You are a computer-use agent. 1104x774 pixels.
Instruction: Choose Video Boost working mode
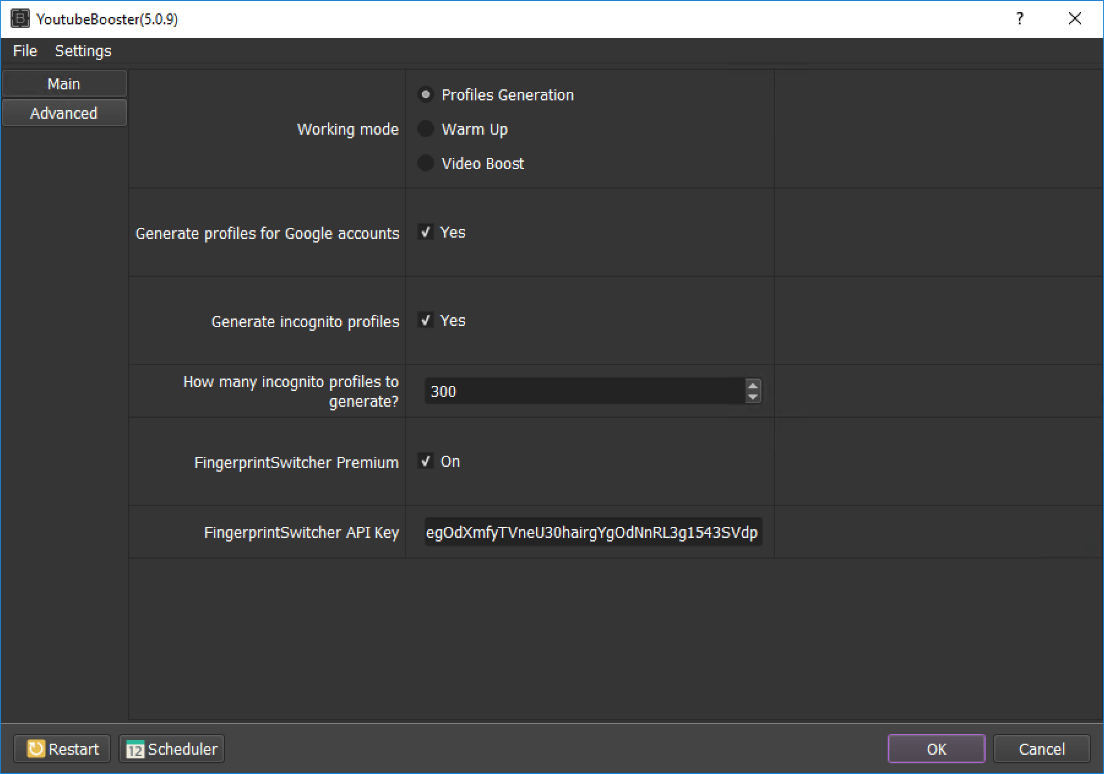coord(426,163)
